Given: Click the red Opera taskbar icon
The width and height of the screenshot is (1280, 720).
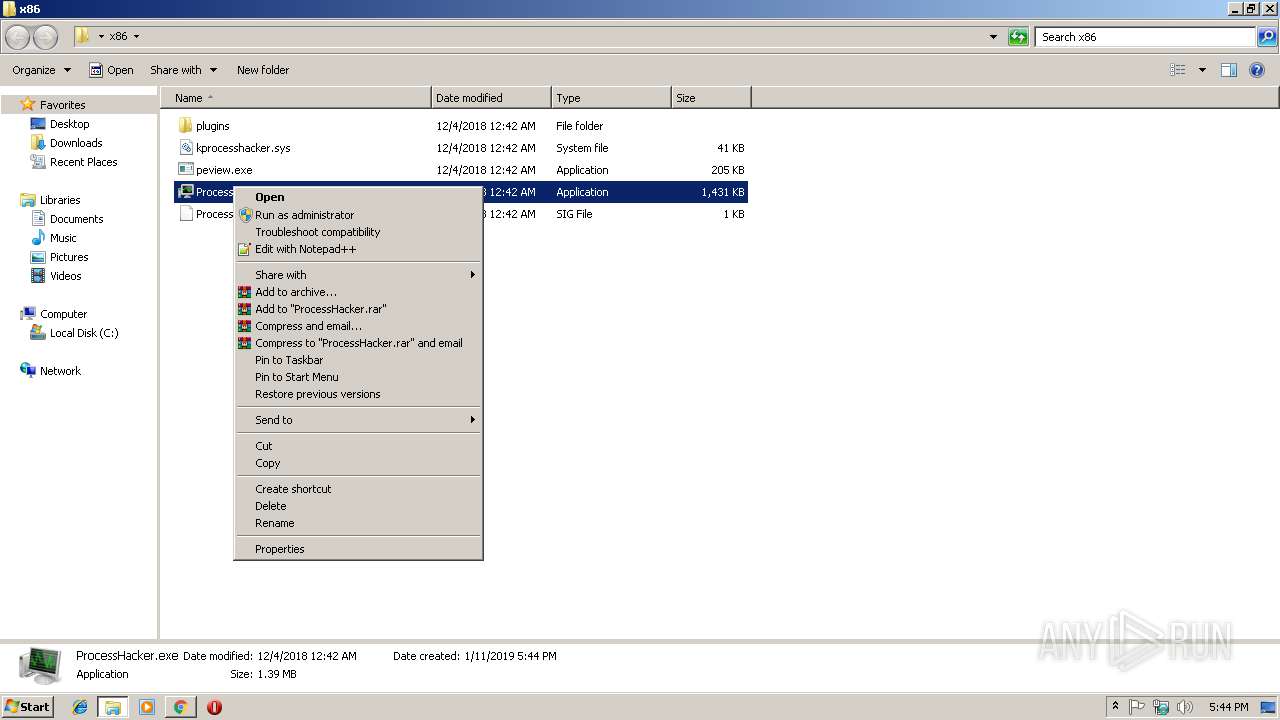Looking at the screenshot, I should click(x=214, y=707).
